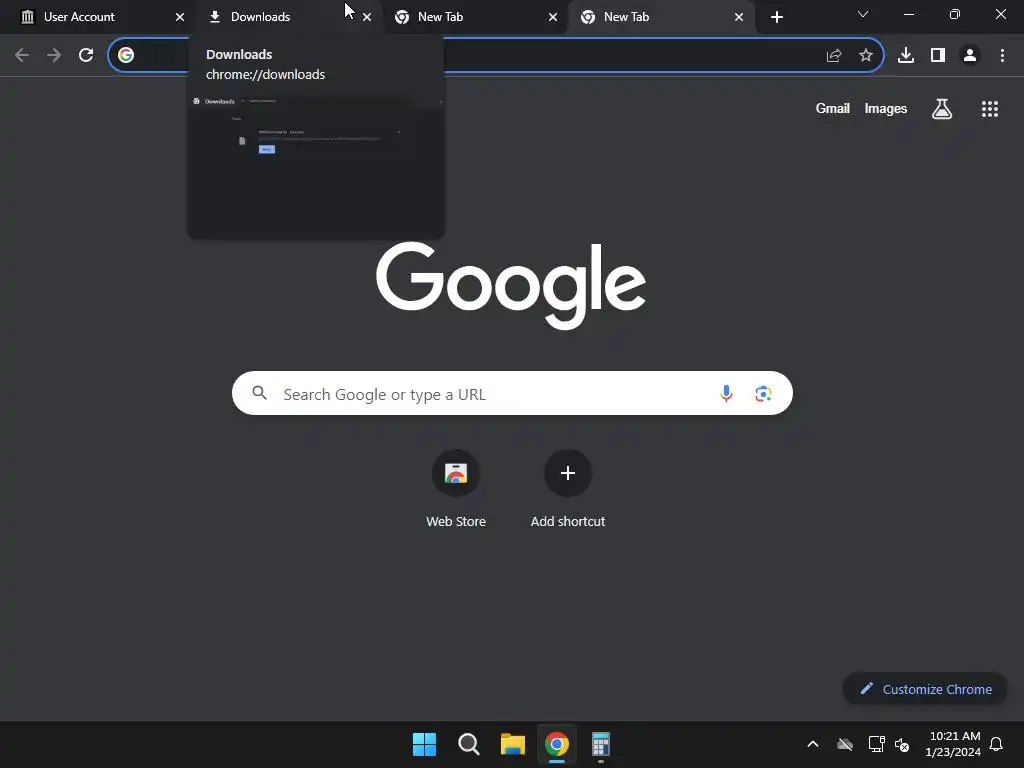Click the Google icon in address bar
This screenshot has width=1024, height=768.
(x=126, y=56)
